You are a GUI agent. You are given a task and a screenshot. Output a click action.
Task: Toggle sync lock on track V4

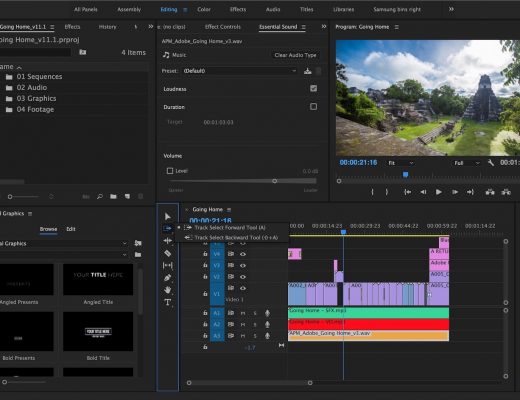coord(230,254)
